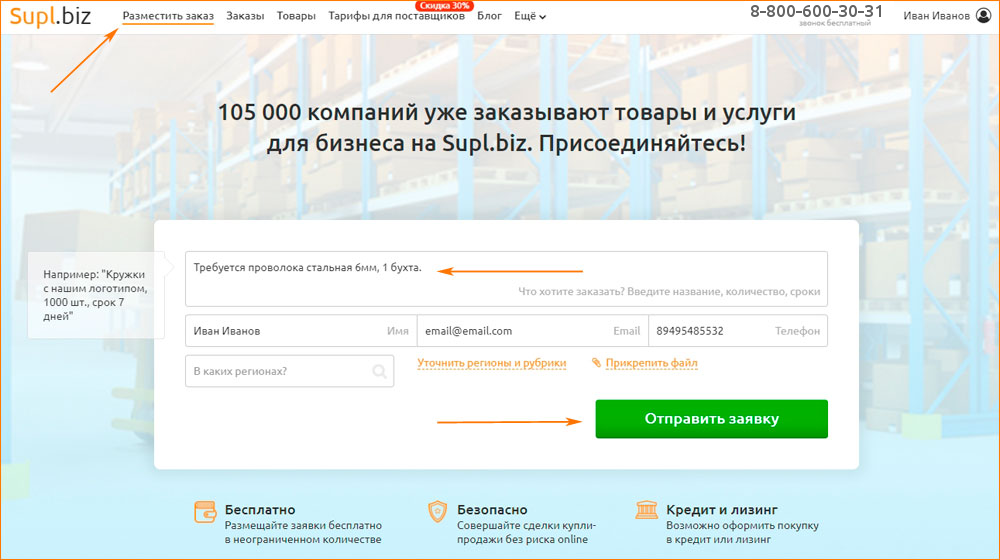Click the Прикрепить файл link
1000x560 pixels.
(x=651, y=363)
